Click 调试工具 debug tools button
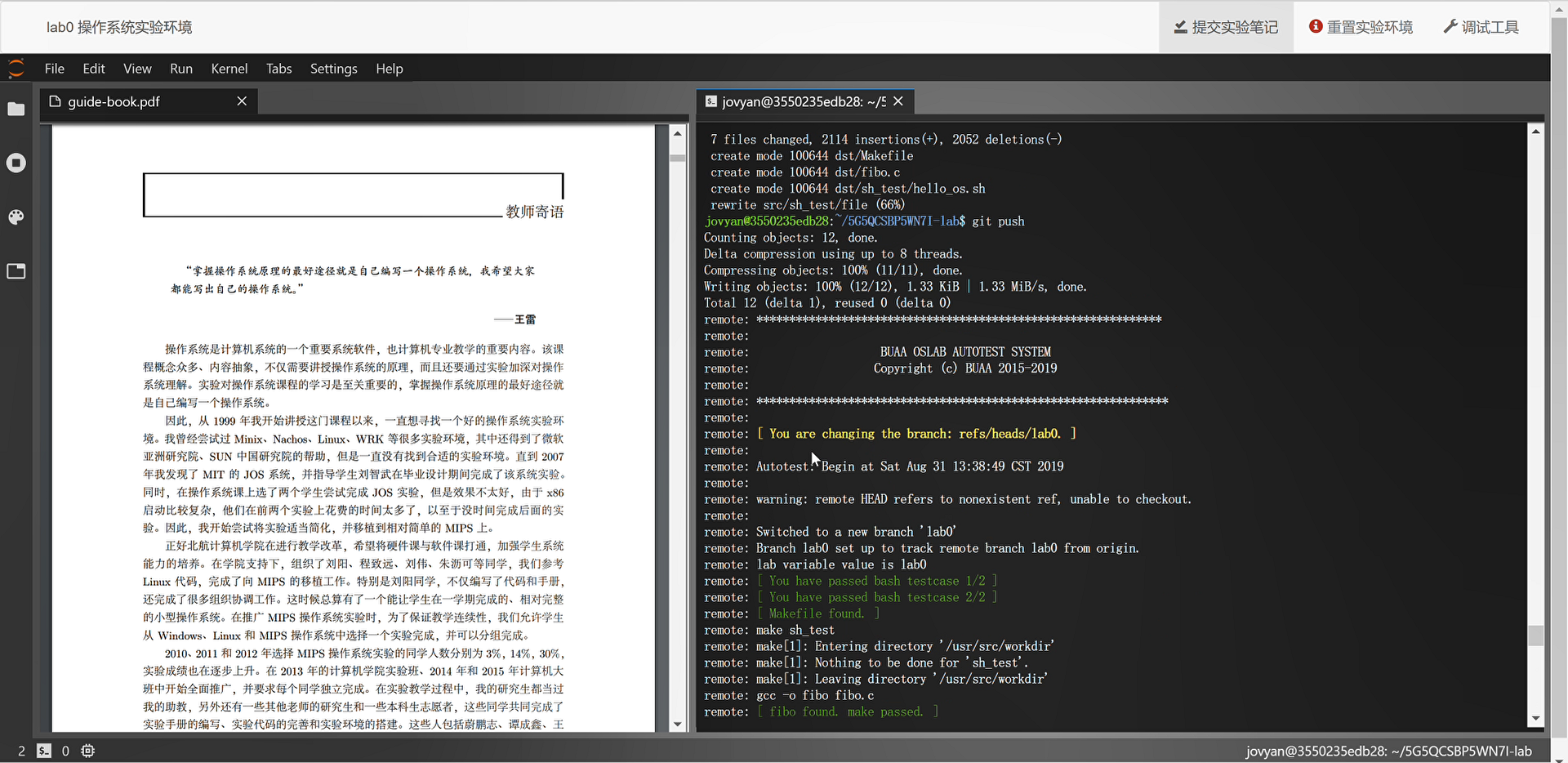 pyautogui.click(x=1481, y=27)
